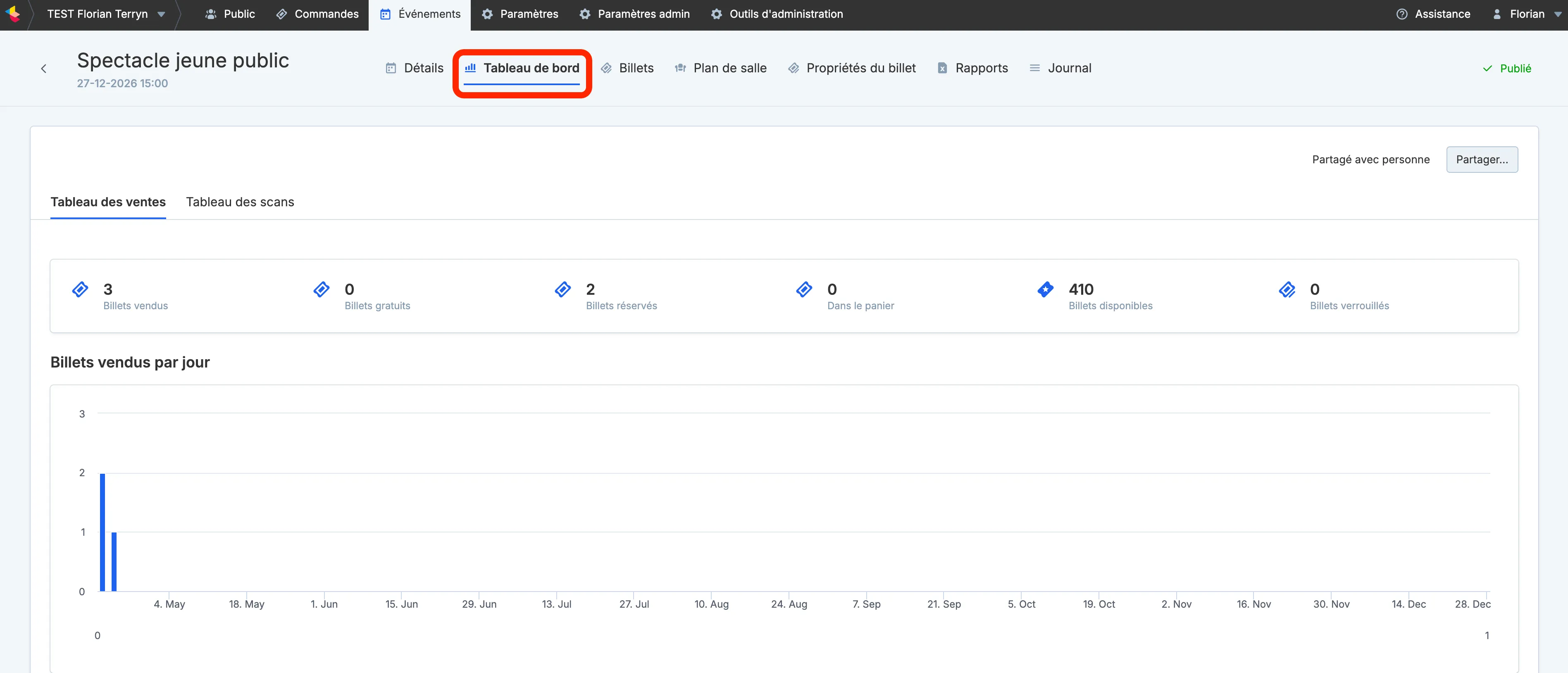Click the ticket icon for Billets disponibles
The image size is (1568, 673).
click(x=1046, y=289)
